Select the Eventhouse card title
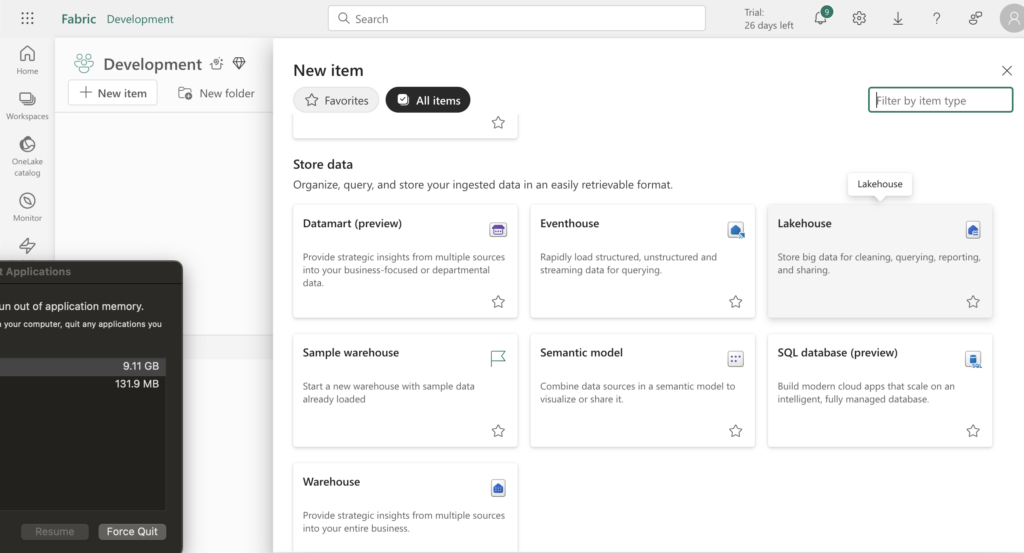 coord(569,223)
